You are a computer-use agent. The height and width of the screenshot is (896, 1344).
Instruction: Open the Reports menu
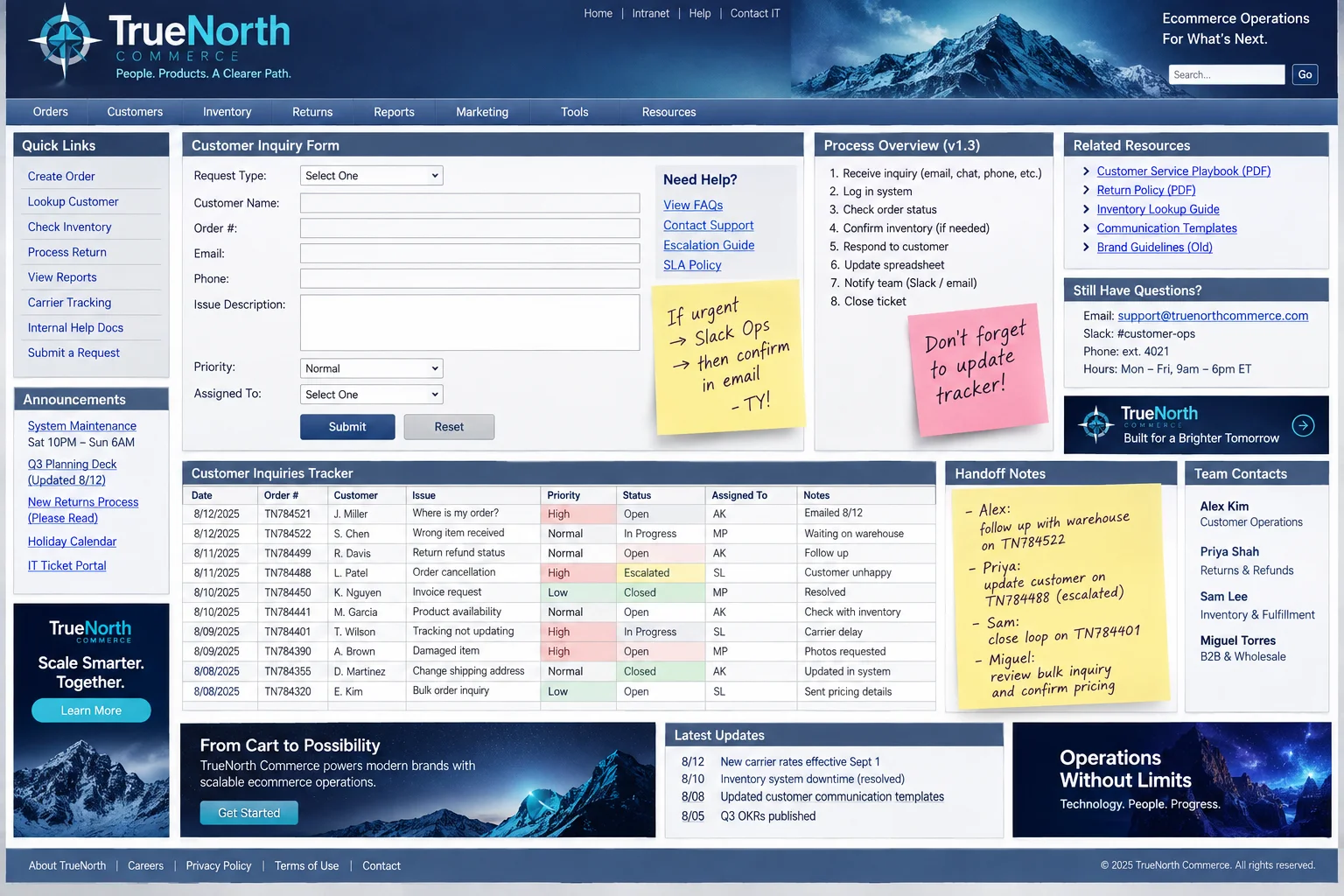(x=394, y=112)
